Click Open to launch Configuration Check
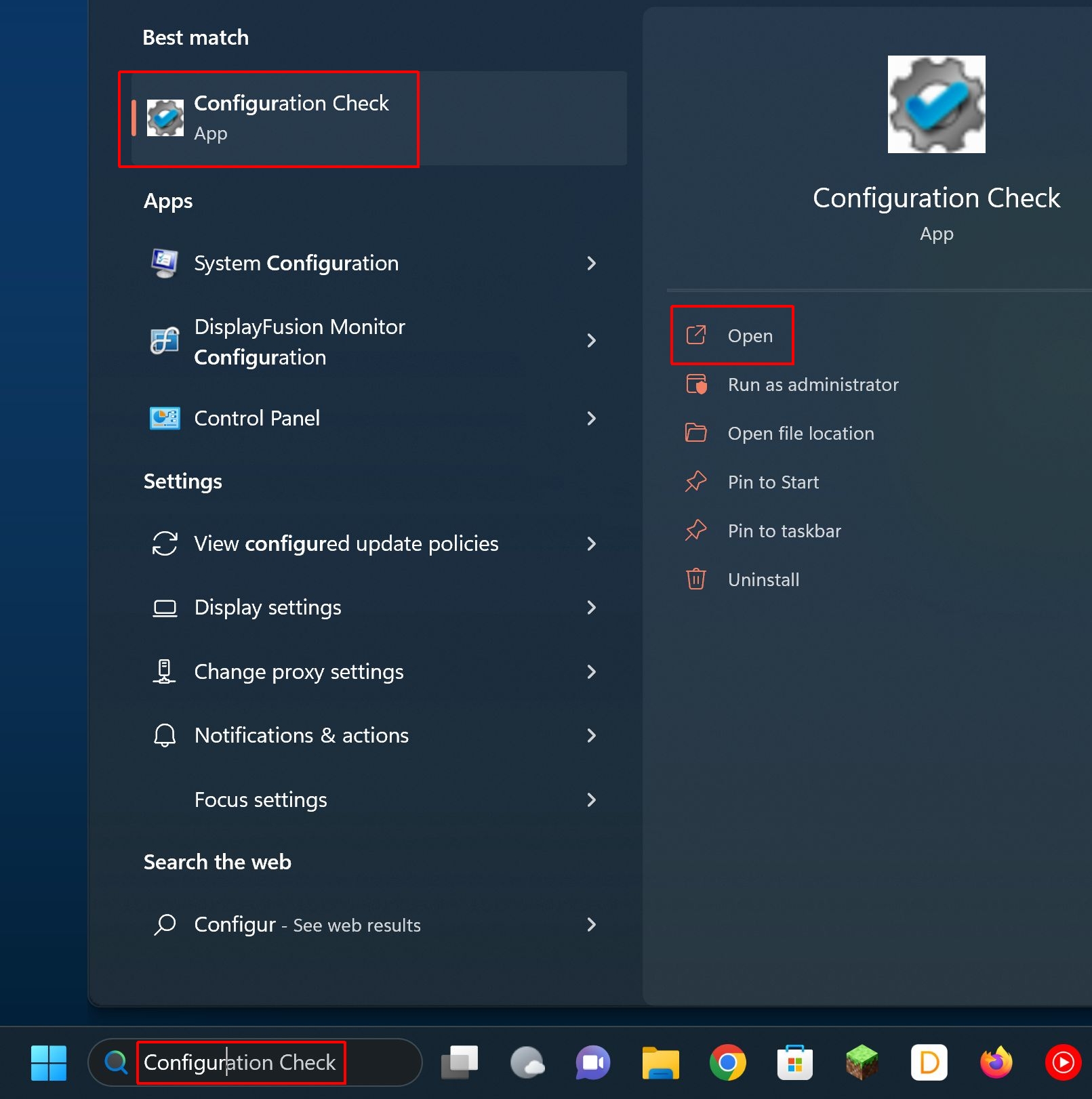The image size is (1092, 1099). point(749,336)
